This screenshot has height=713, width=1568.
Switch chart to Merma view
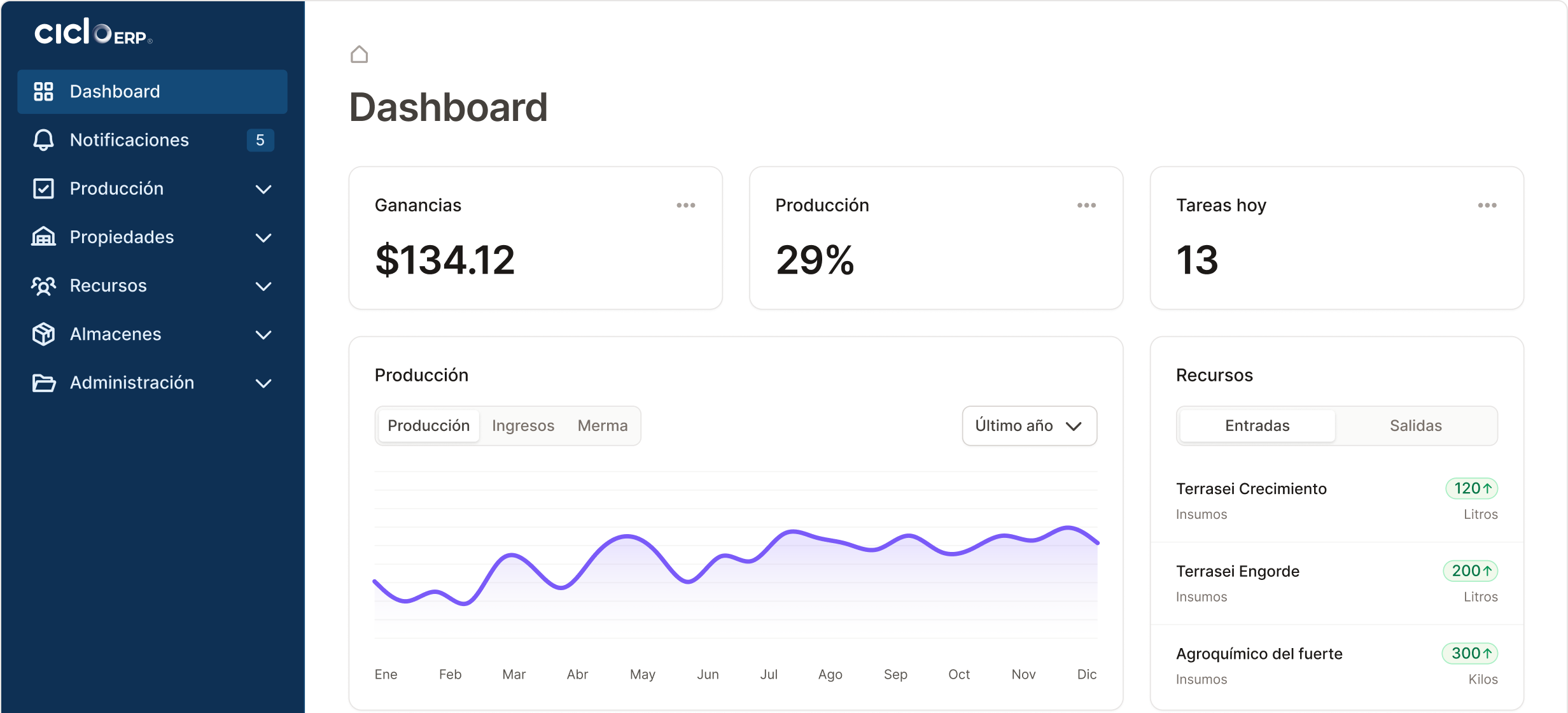tap(602, 426)
